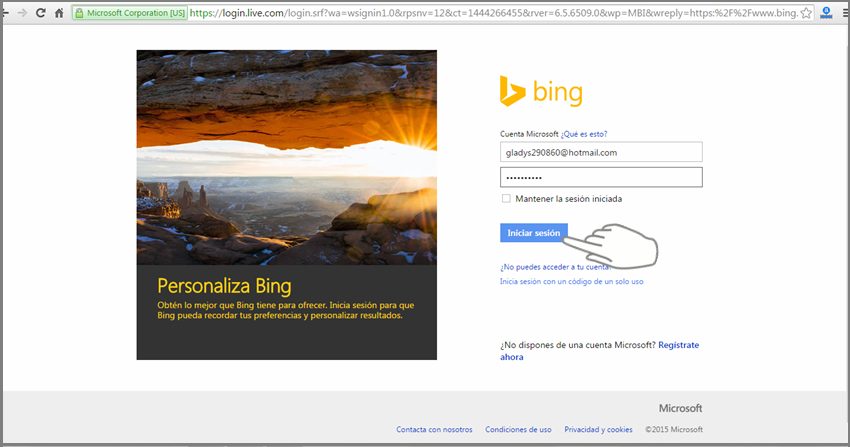Focus the email field with gladys290860@hotmail.com
Viewport: 850px width, 447px height.
pyautogui.click(x=601, y=152)
